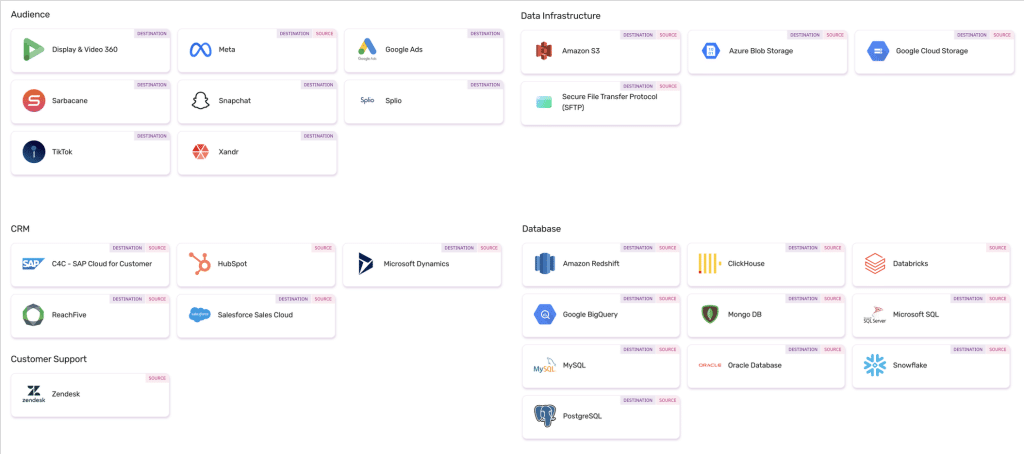Open the HubSpot connector label
The height and width of the screenshot is (454, 1024).
click(232, 264)
